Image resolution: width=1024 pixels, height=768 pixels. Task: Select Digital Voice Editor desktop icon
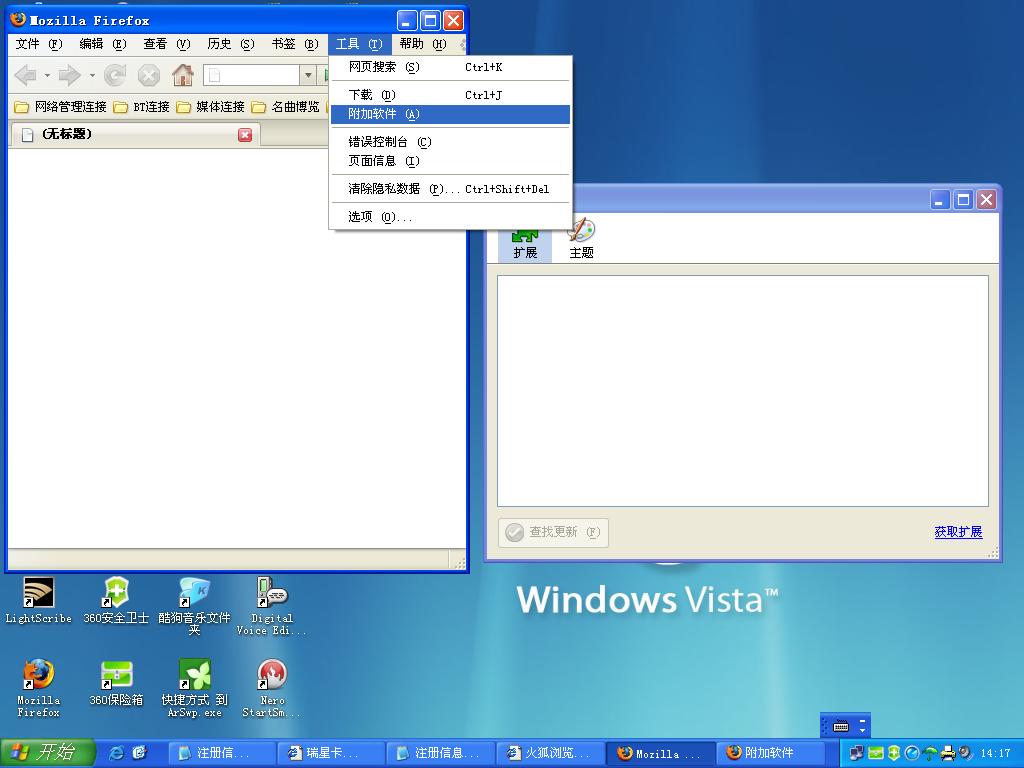coord(272,607)
